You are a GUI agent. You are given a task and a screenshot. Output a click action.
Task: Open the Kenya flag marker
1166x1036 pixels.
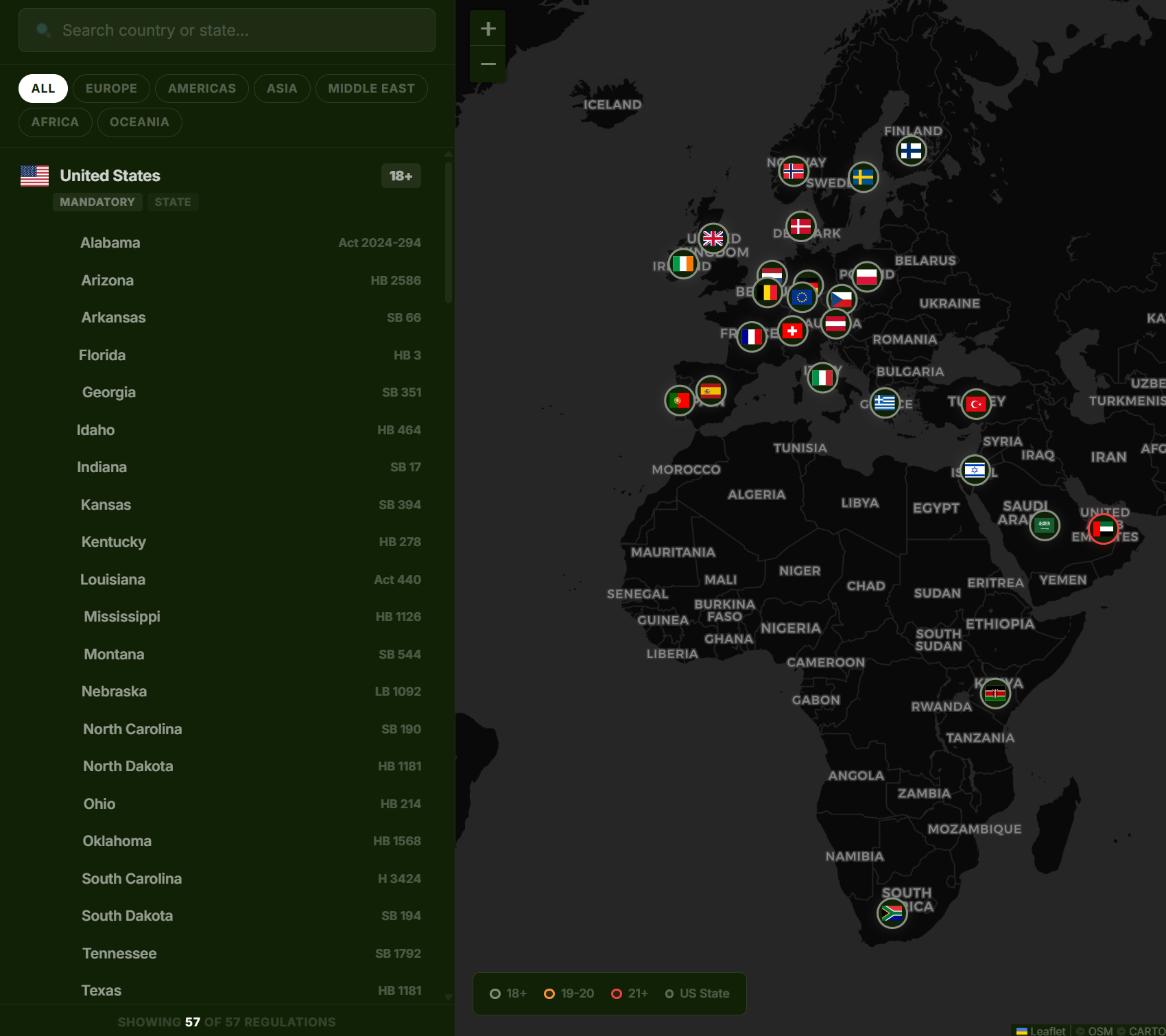(x=995, y=694)
